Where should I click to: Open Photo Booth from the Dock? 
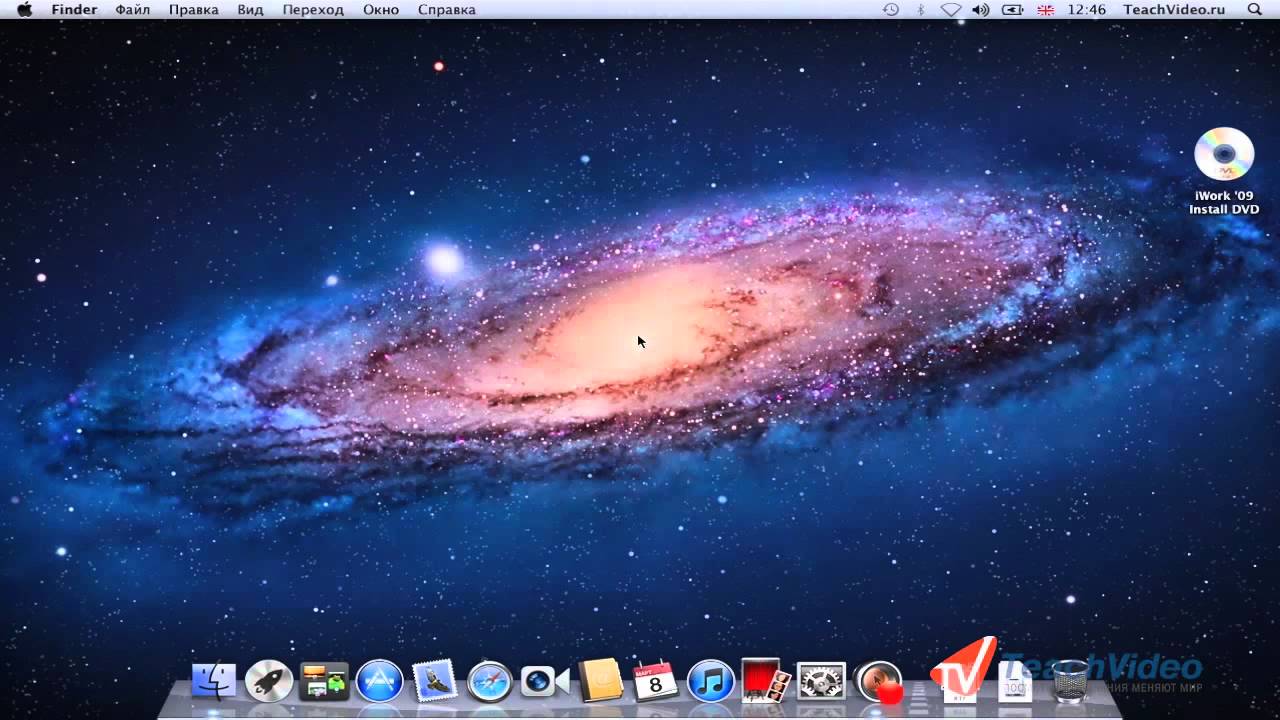[x=766, y=681]
